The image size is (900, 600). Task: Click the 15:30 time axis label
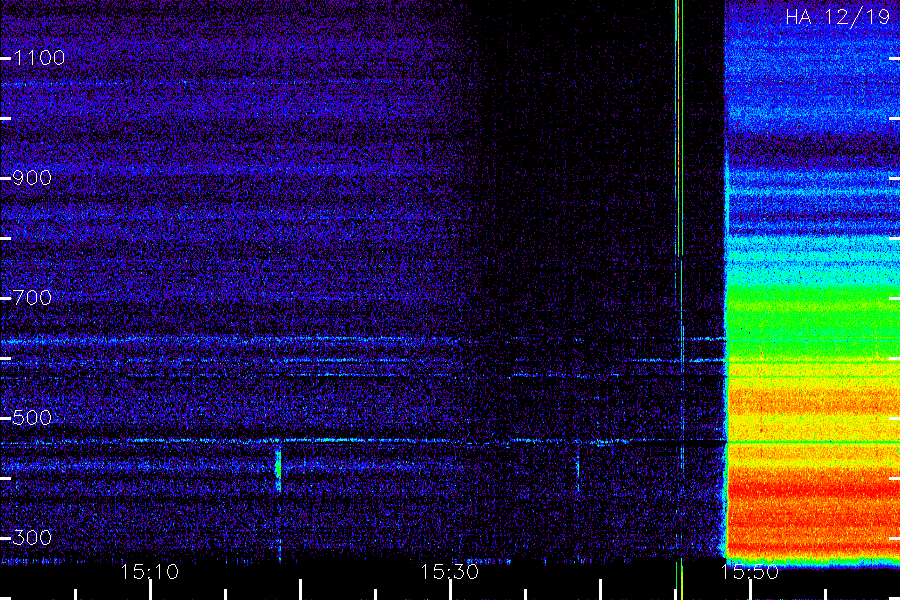pos(449,572)
